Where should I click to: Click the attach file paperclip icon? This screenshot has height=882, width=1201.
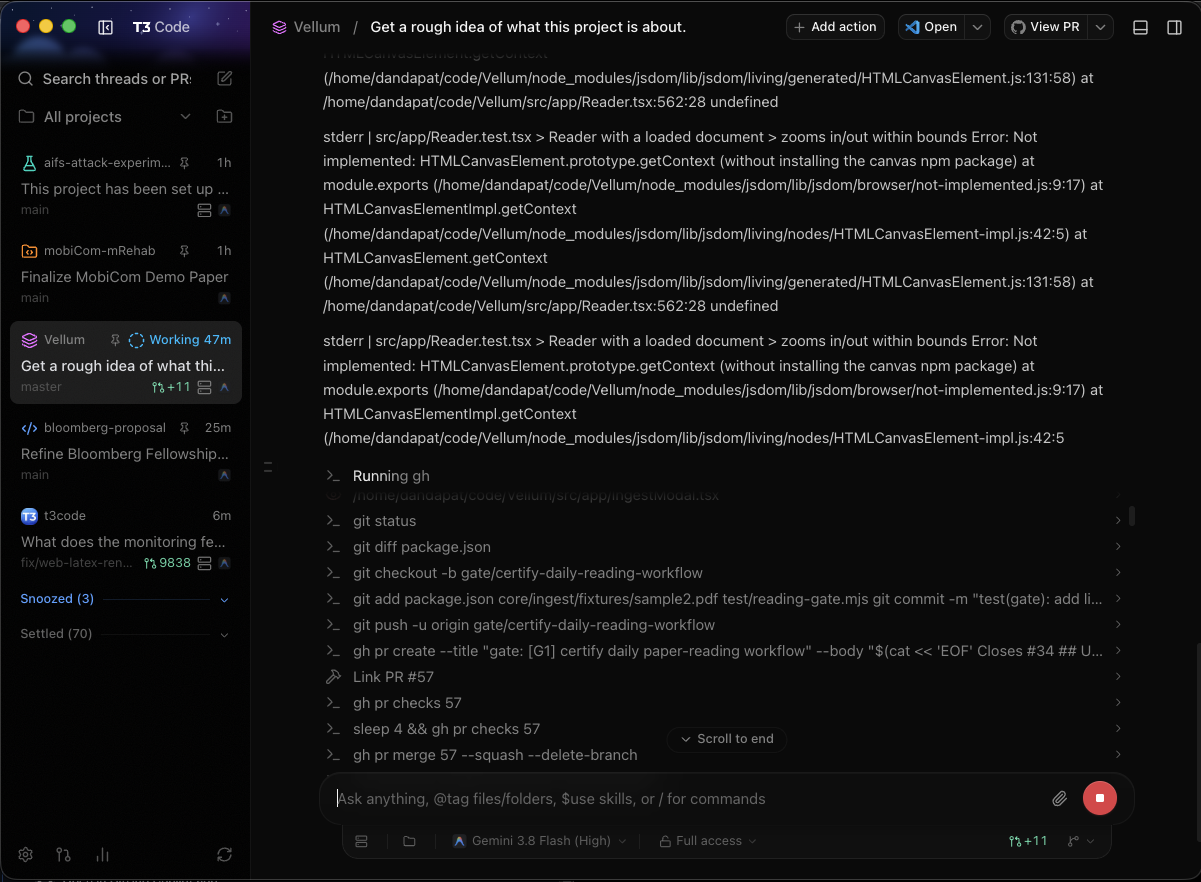(1059, 798)
